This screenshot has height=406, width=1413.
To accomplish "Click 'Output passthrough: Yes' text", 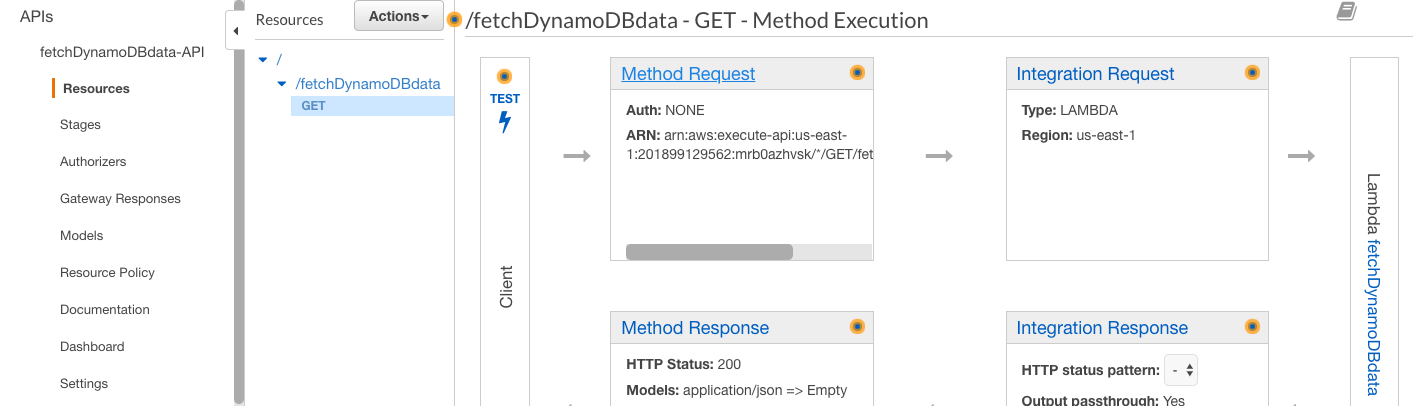I will [1105, 400].
